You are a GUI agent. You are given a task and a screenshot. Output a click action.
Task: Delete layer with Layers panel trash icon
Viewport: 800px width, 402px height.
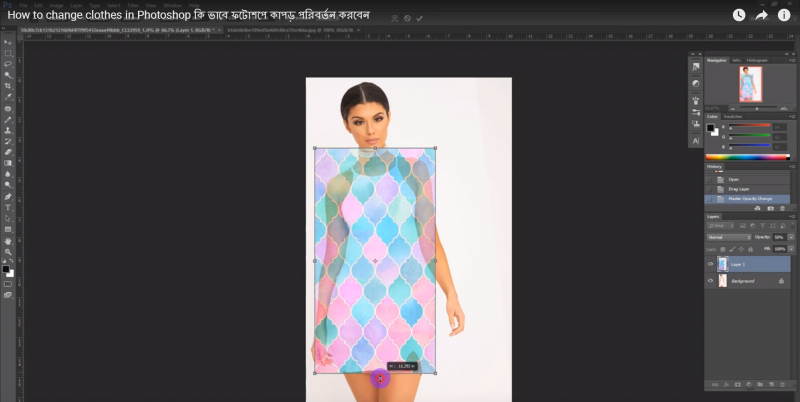click(782, 385)
